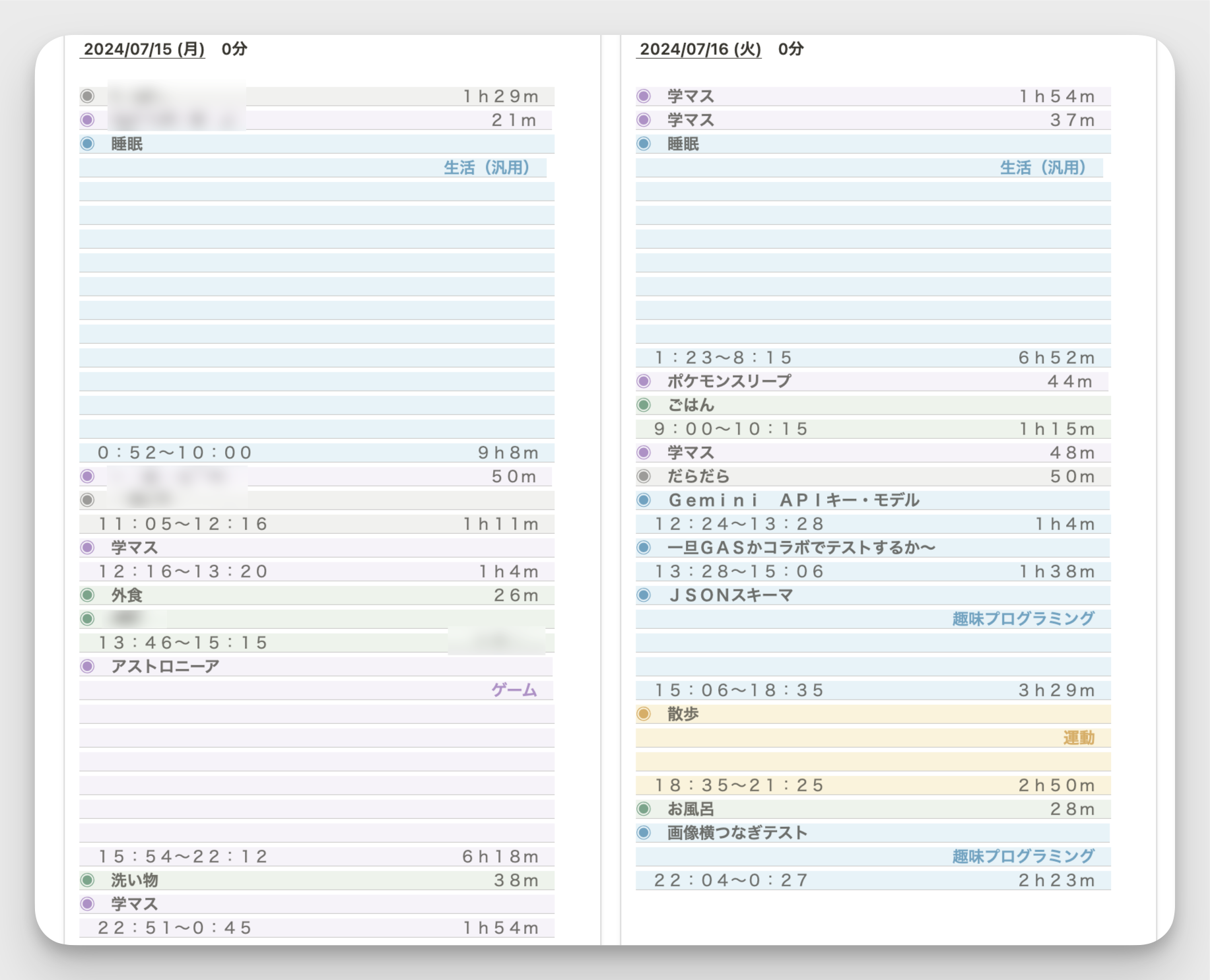Click the green dot next to 外食
This screenshot has width=1210, height=980.
coord(87,595)
